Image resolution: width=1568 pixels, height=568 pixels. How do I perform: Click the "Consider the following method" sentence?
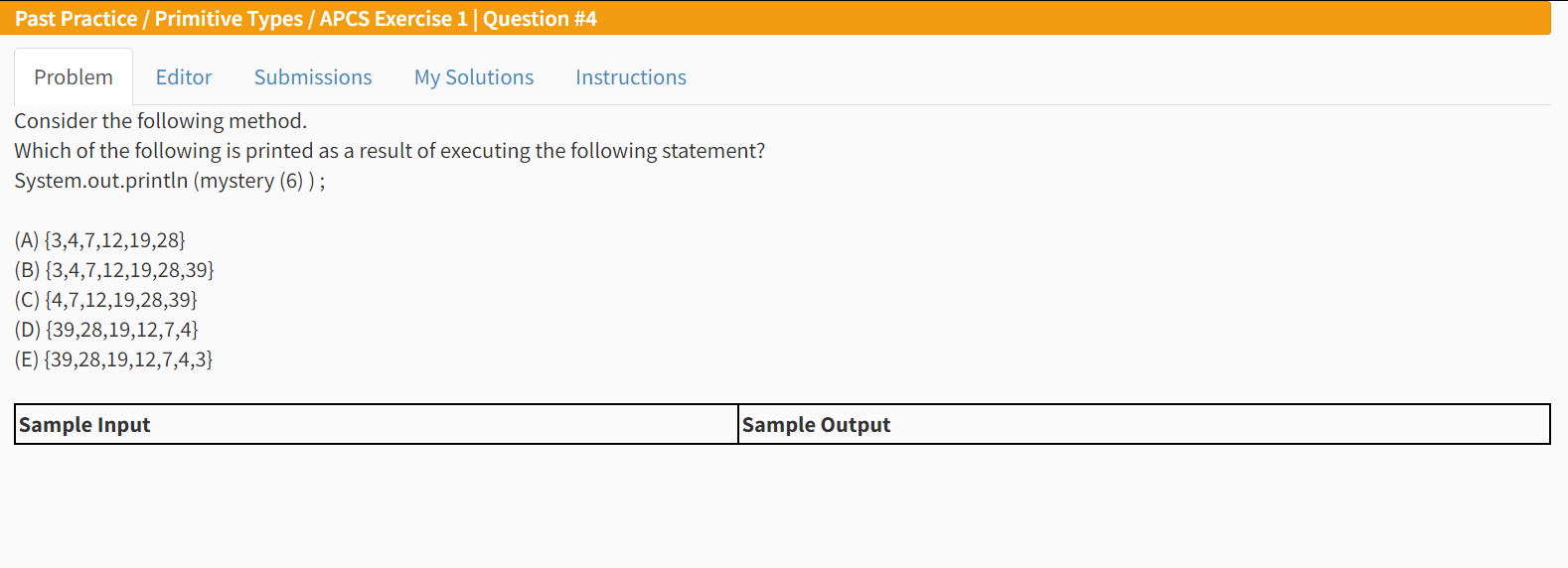click(161, 121)
